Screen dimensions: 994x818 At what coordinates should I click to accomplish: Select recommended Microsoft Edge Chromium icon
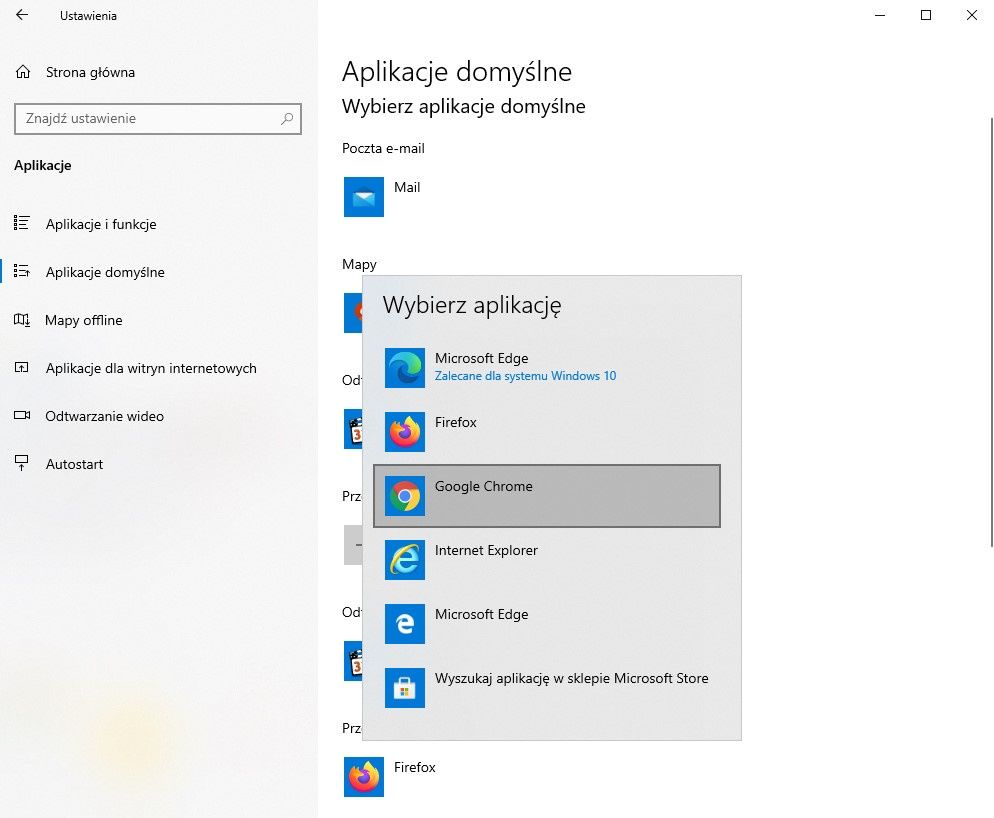coord(404,368)
